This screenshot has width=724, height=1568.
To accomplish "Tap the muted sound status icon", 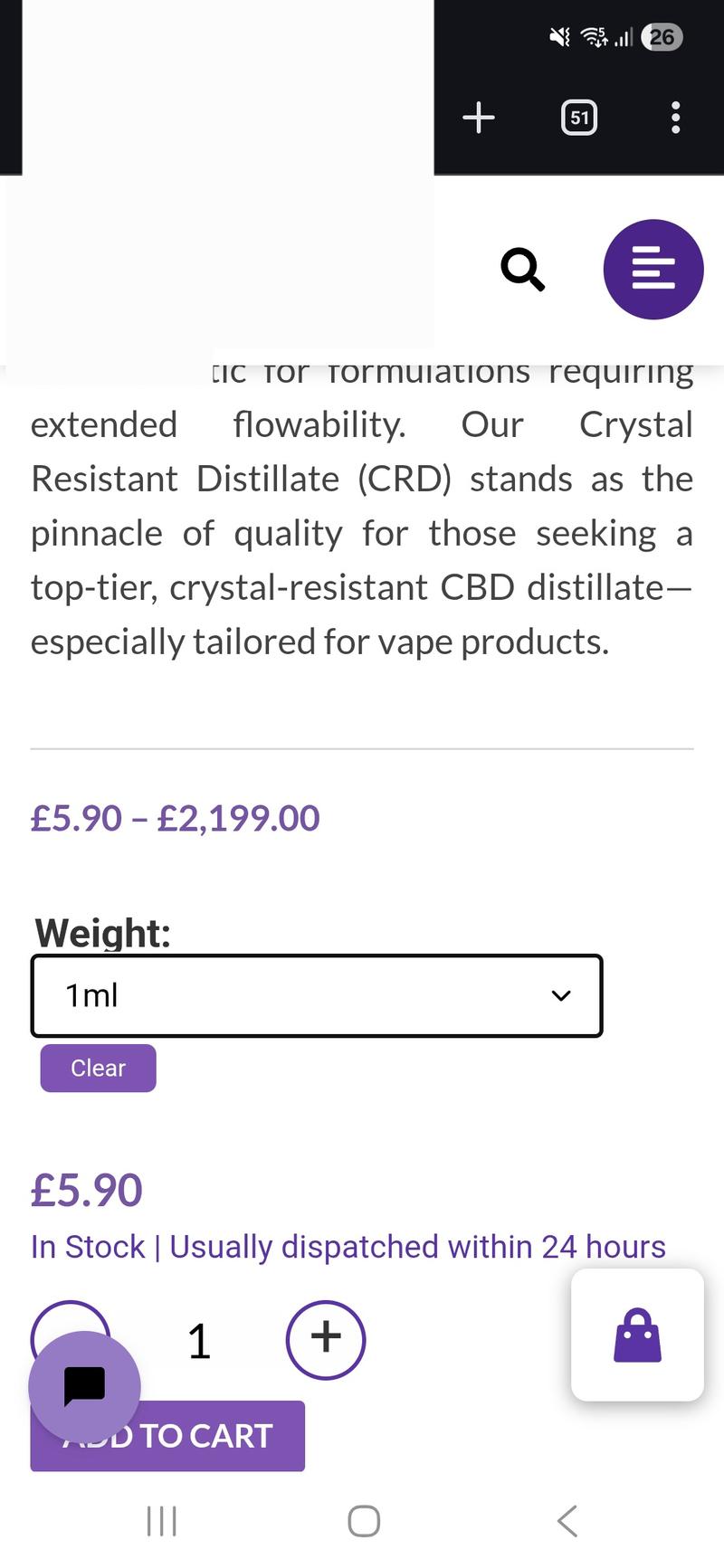I will tap(560, 37).
